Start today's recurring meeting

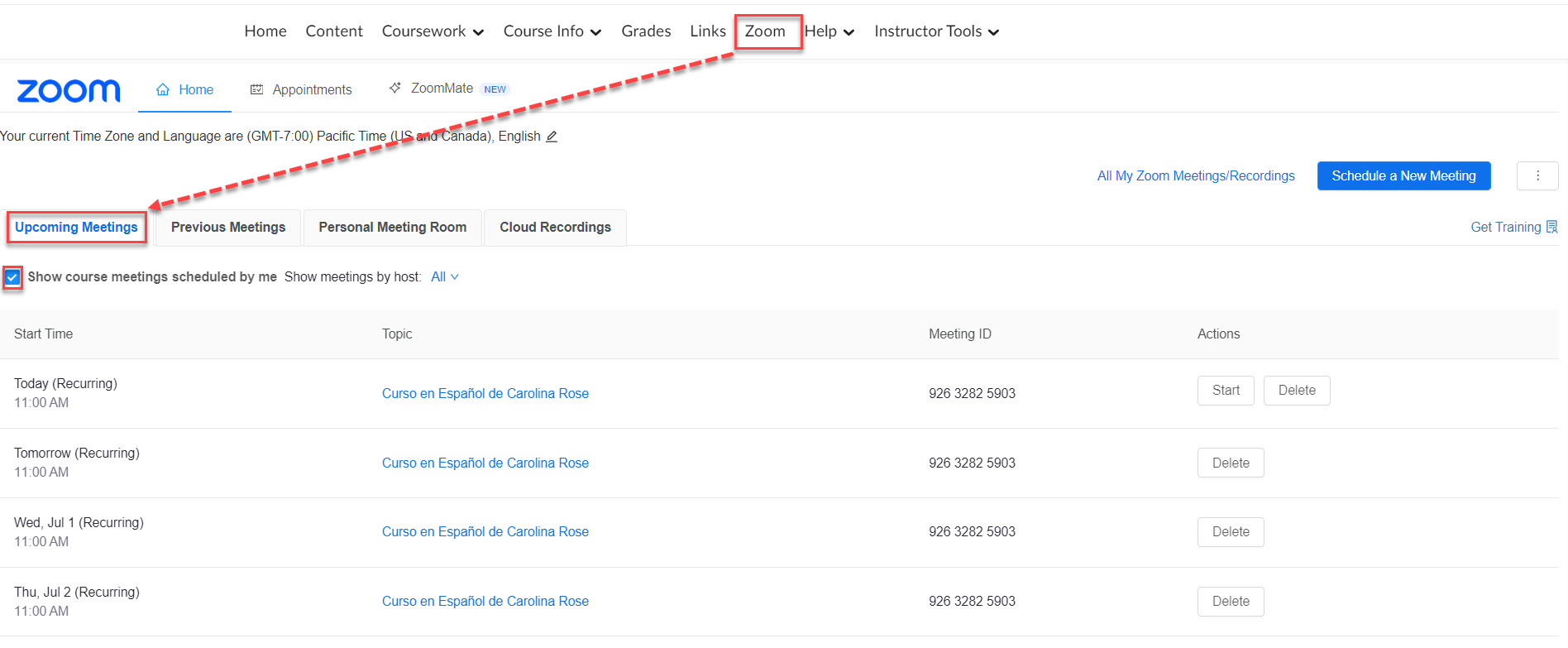point(1226,391)
